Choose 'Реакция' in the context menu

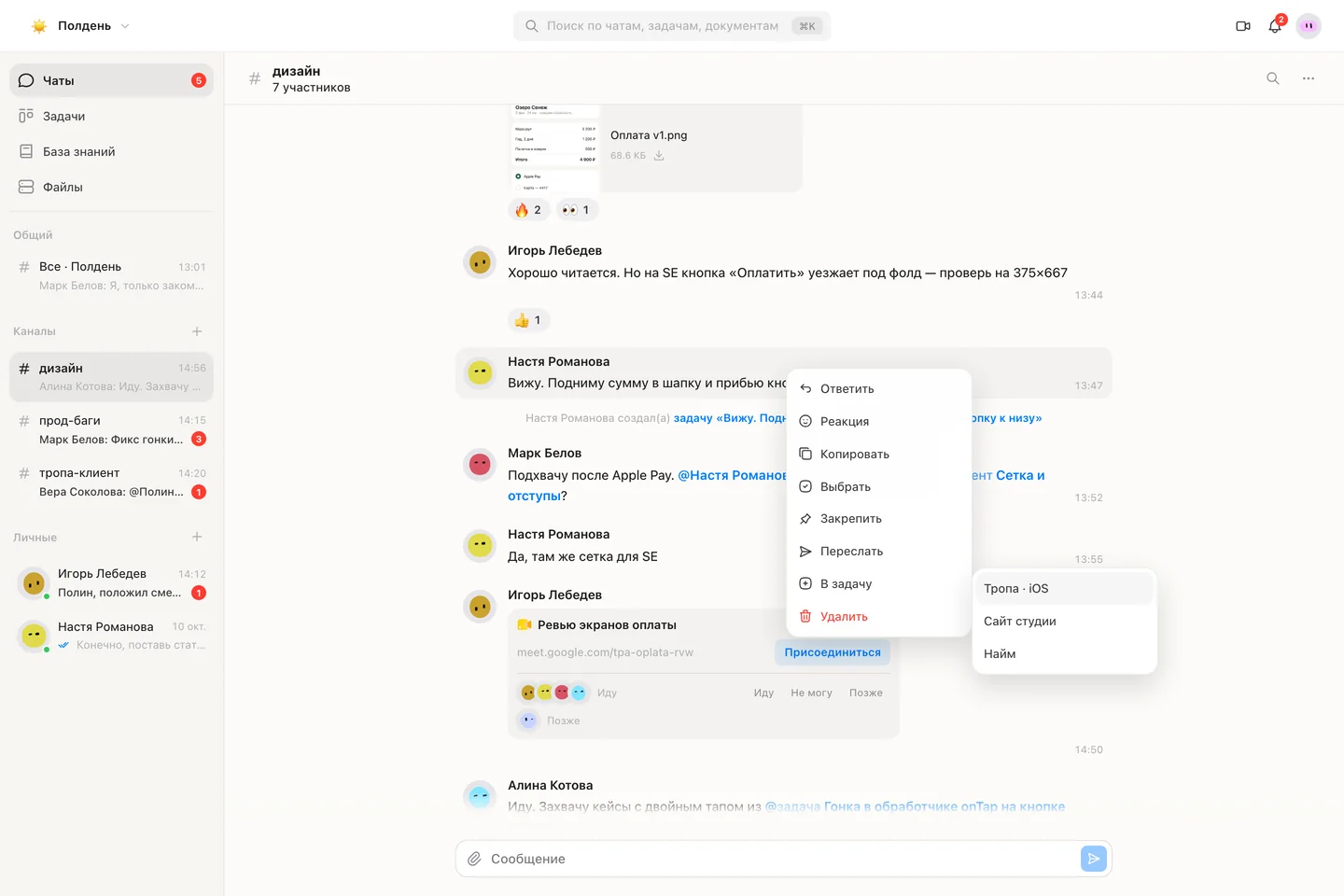click(879, 422)
